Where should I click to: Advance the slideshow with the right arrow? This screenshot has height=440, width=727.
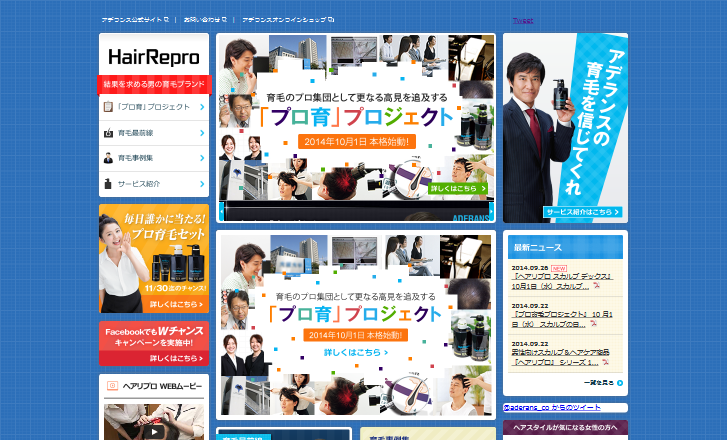(491, 211)
